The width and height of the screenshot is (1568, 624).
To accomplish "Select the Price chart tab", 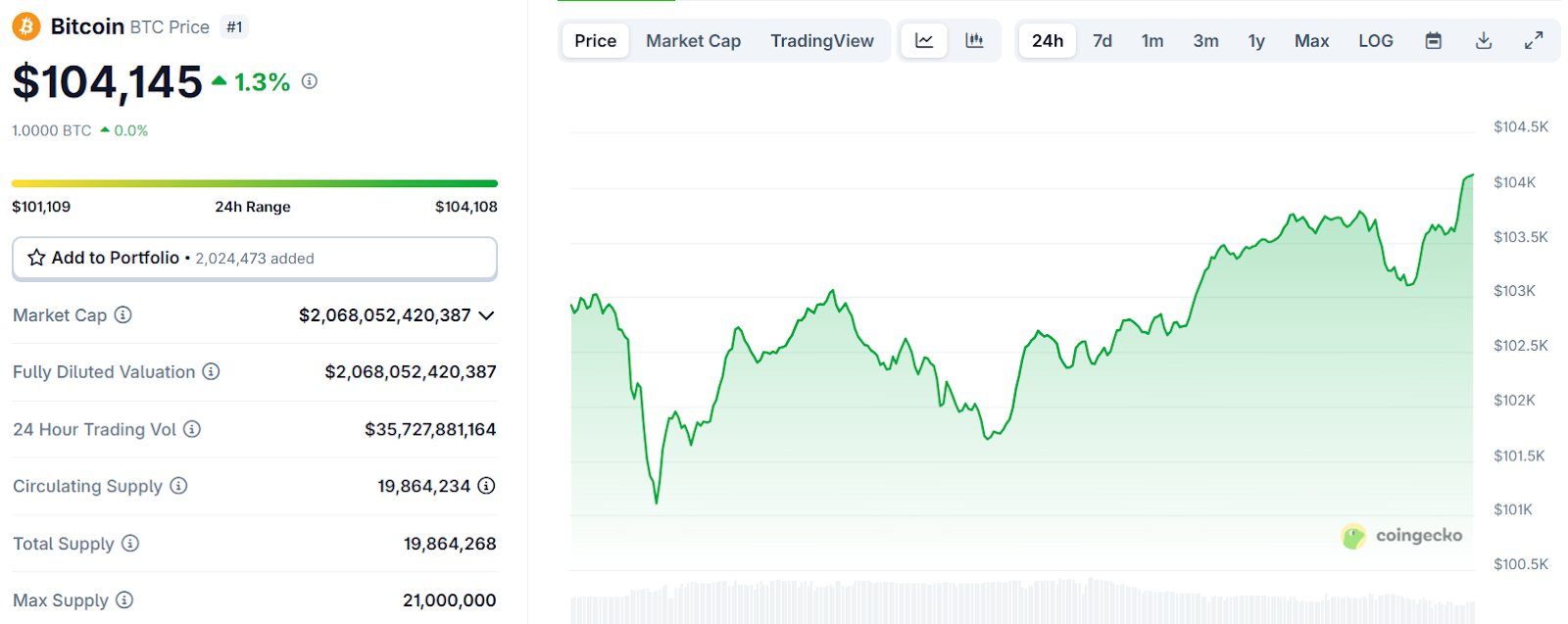I will [x=596, y=40].
